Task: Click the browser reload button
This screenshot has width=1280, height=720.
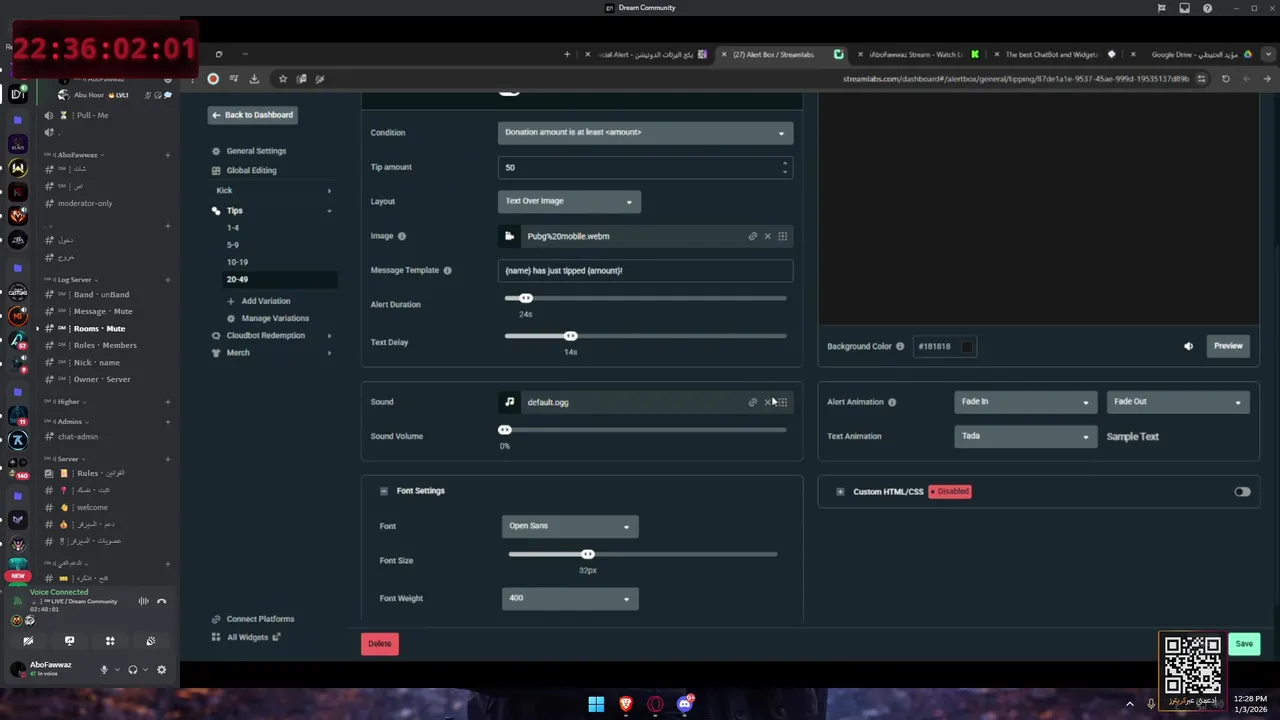Action: [x=1226, y=79]
